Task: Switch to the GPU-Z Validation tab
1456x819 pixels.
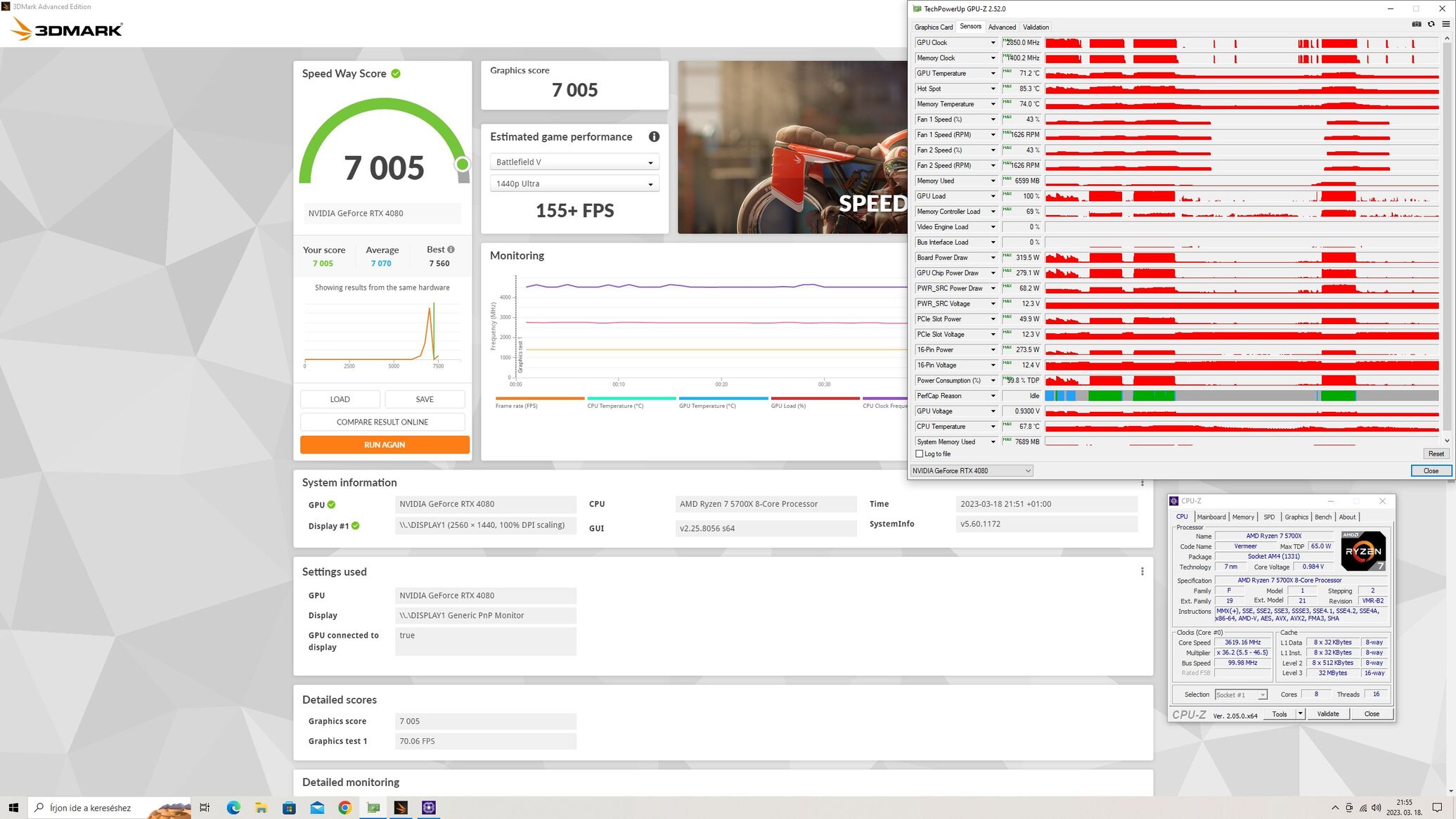Action: coord(1036,27)
